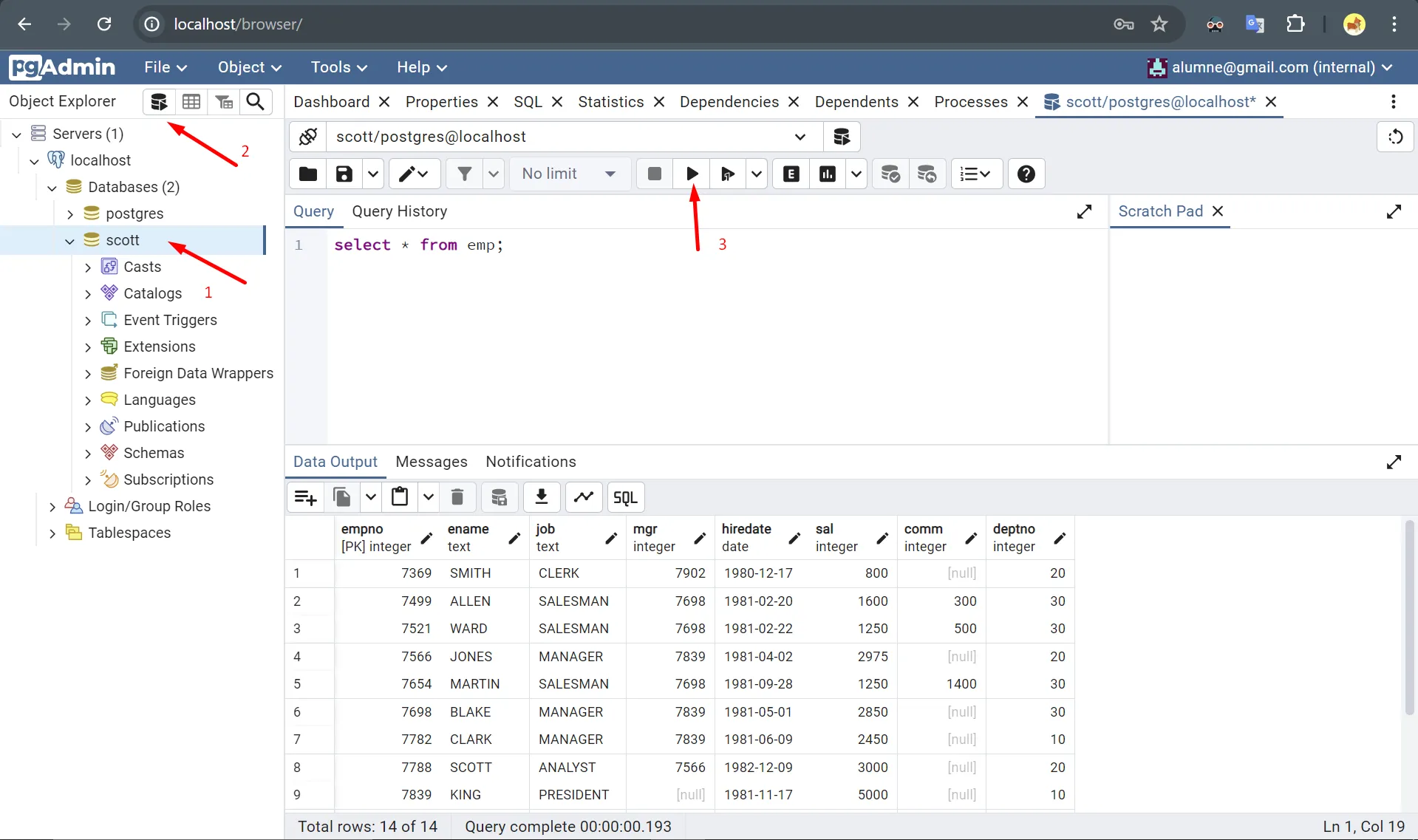Click the Filter funnel icon
Image resolution: width=1418 pixels, height=840 pixels.
(464, 174)
